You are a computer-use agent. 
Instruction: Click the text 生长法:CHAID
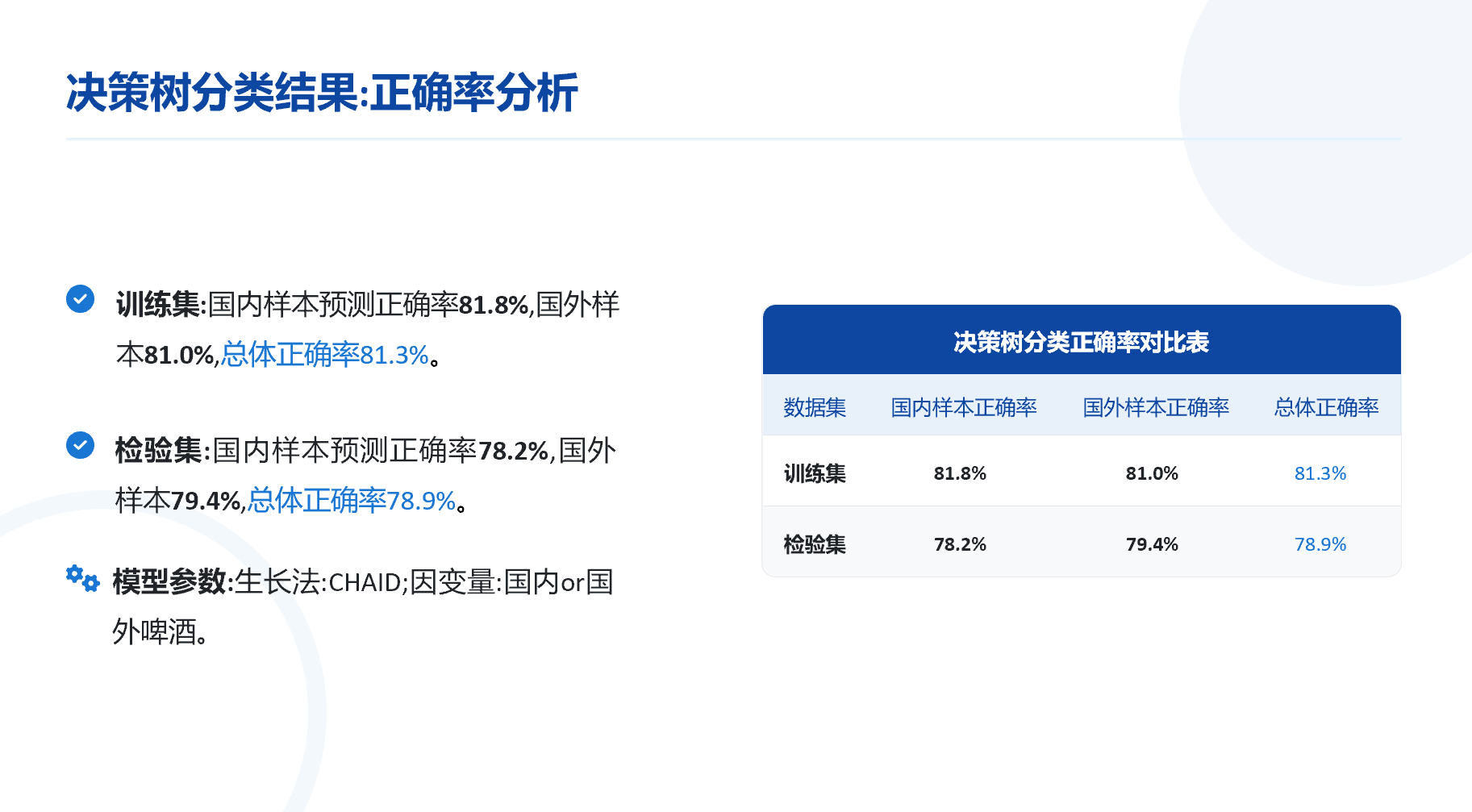tap(318, 582)
